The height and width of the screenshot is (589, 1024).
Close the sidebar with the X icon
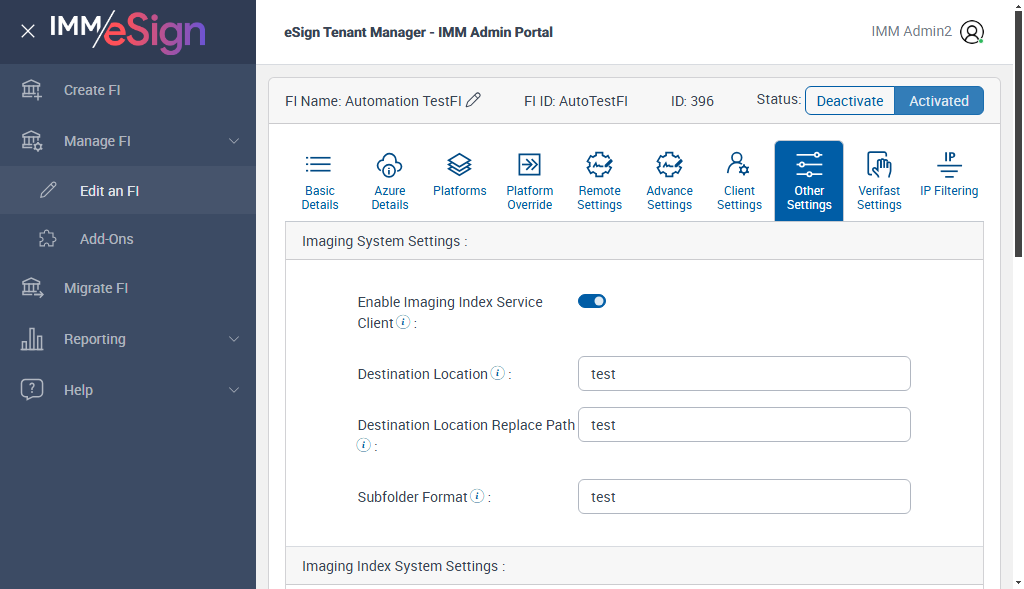(28, 31)
